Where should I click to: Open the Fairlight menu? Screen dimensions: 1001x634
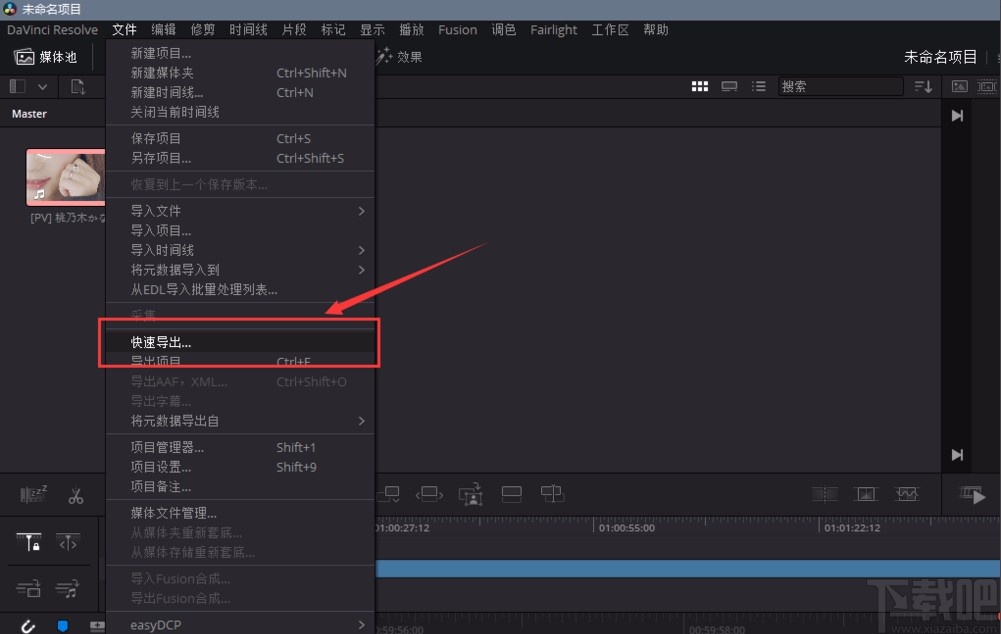(x=553, y=29)
